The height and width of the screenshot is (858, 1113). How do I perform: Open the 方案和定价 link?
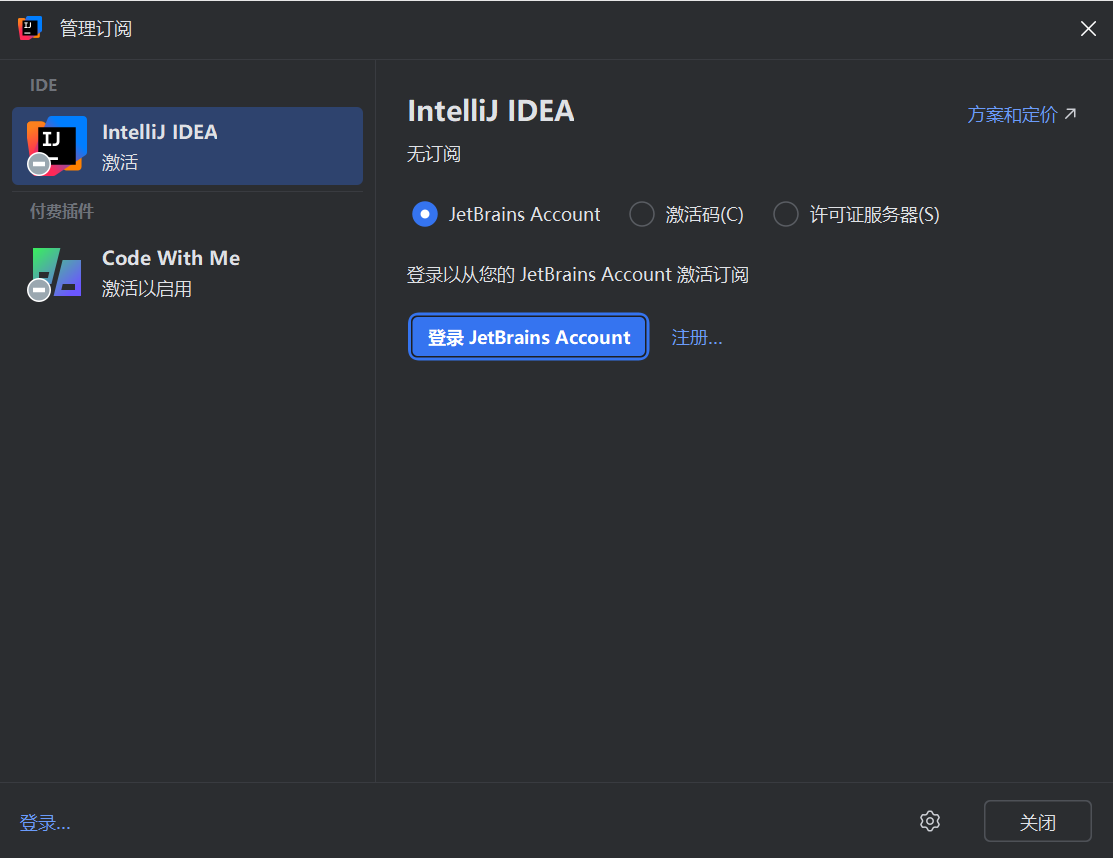[1022, 114]
